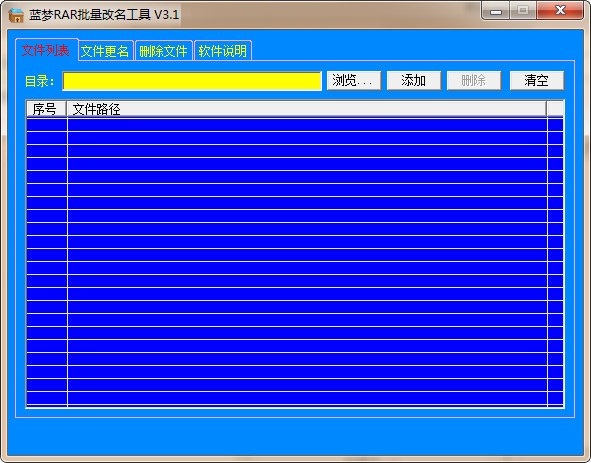591x463 pixels.
Task: Select the first row in file list
Action: pyautogui.click(x=295, y=125)
